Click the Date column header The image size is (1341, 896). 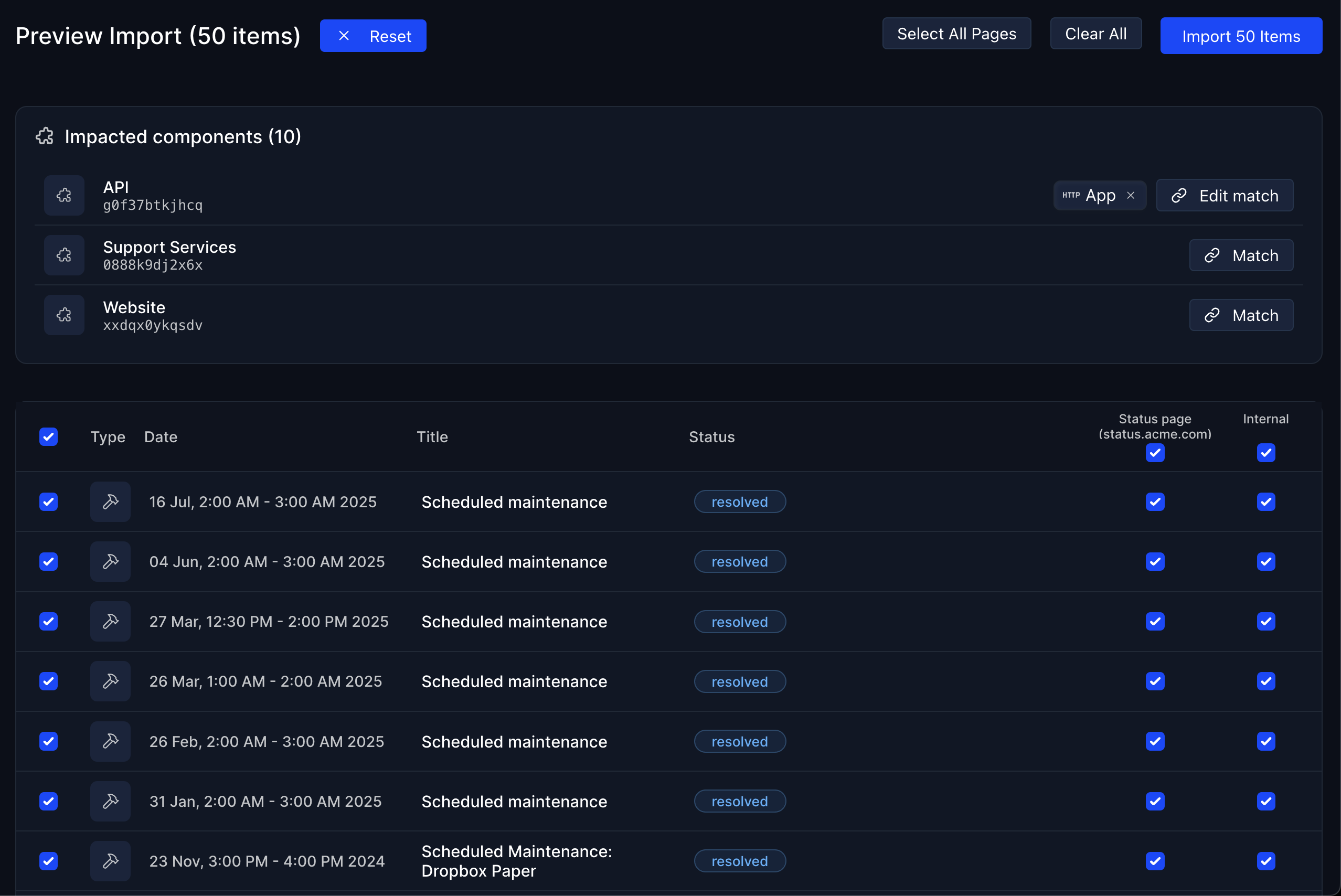161,436
